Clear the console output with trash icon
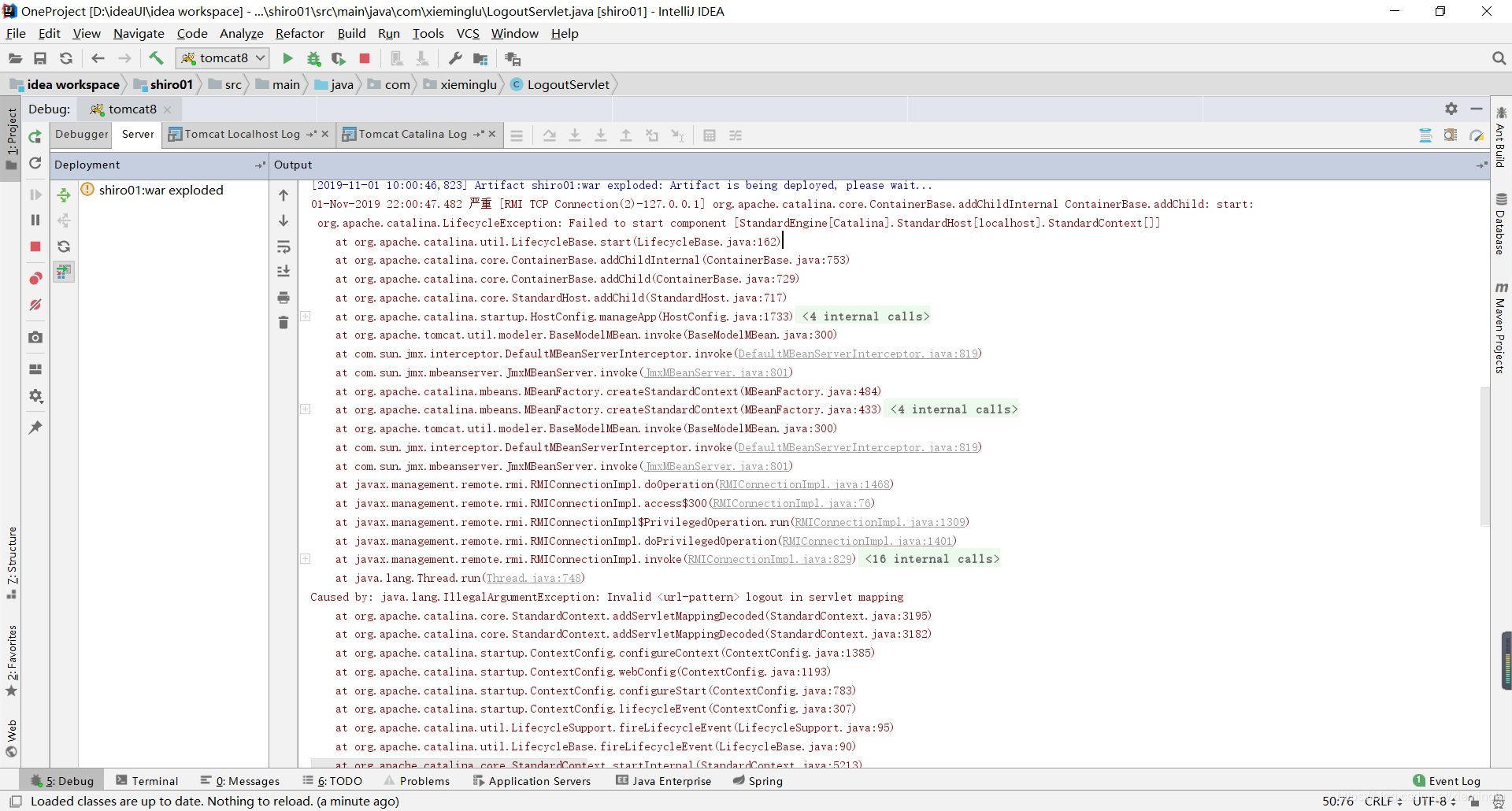1512x811 pixels. tap(283, 322)
